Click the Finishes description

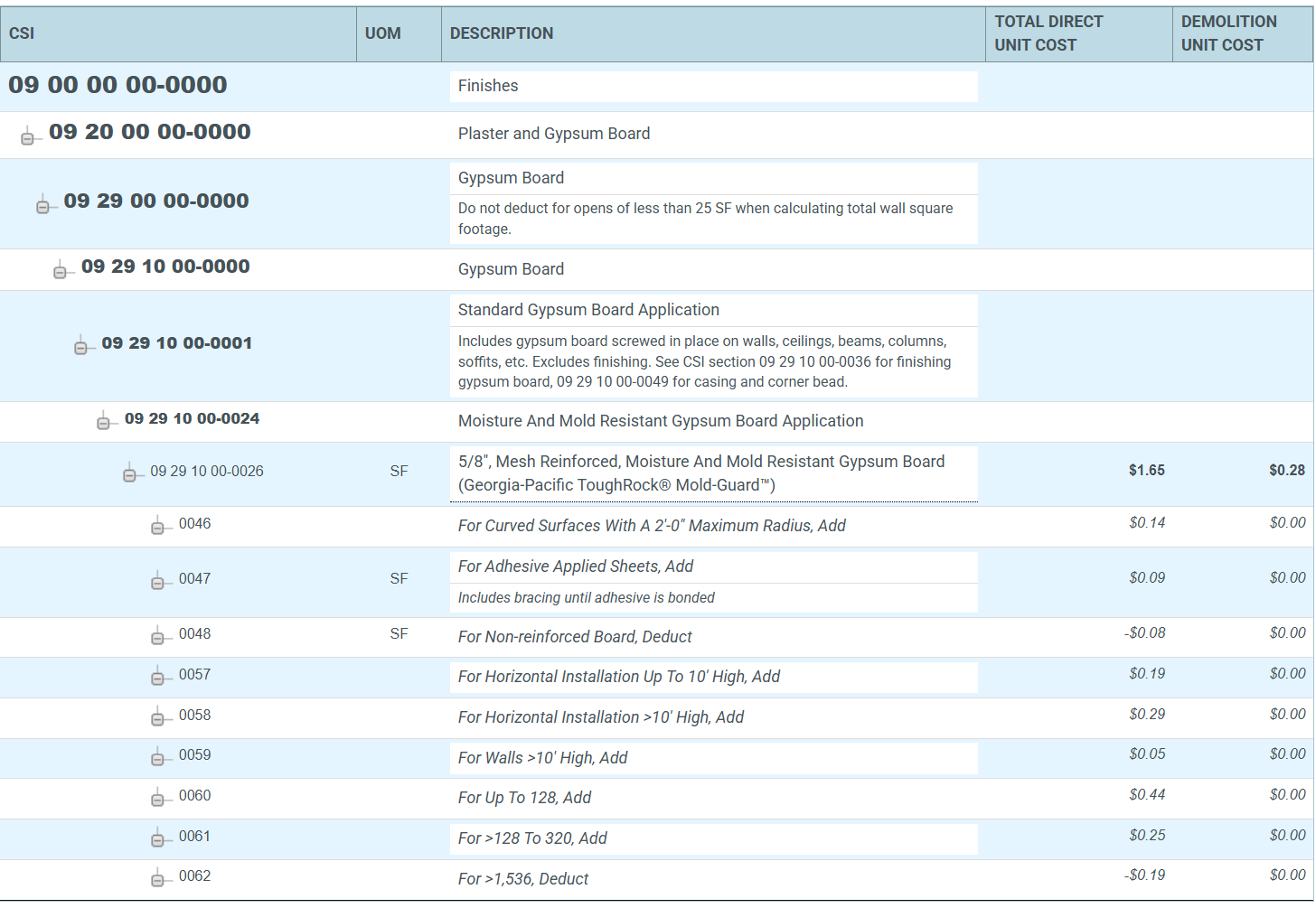[488, 86]
